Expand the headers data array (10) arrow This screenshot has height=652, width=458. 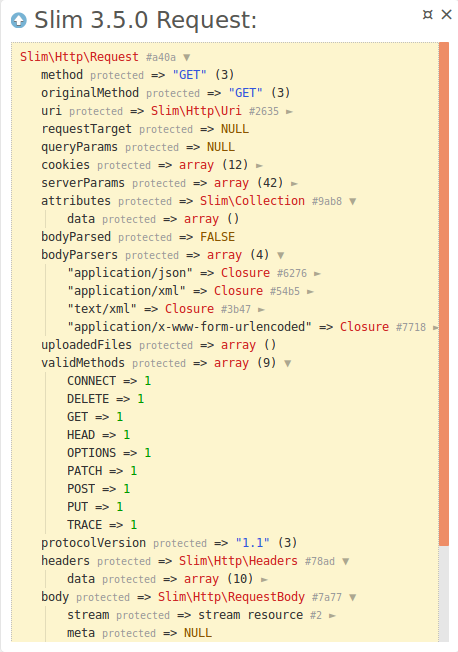point(264,579)
